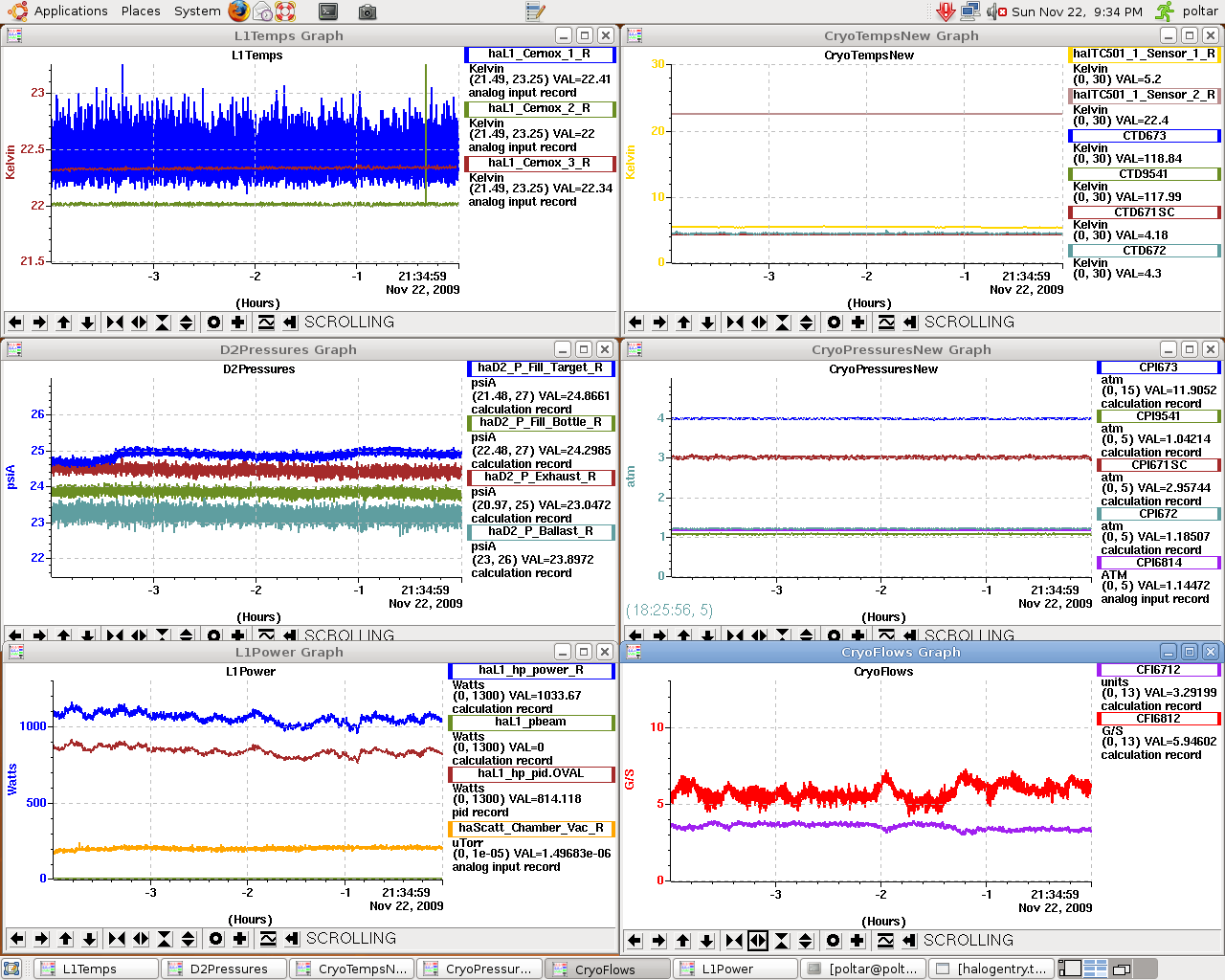Screen dimensions: 1225x980
Task: Click the SCROLLING label in CryoFlows Graph
Action: coord(969,941)
